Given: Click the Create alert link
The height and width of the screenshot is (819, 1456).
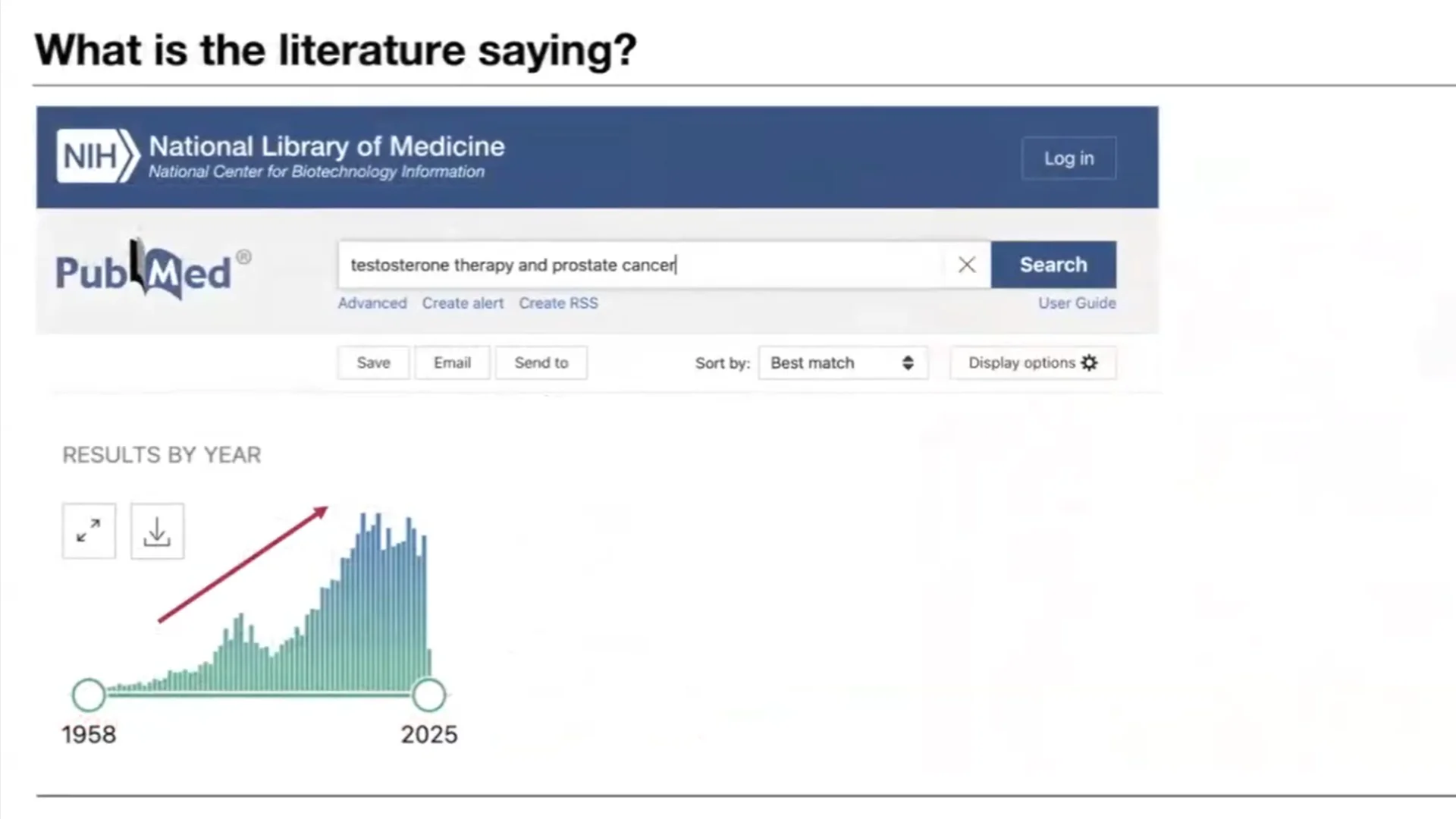Looking at the screenshot, I should 463,303.
